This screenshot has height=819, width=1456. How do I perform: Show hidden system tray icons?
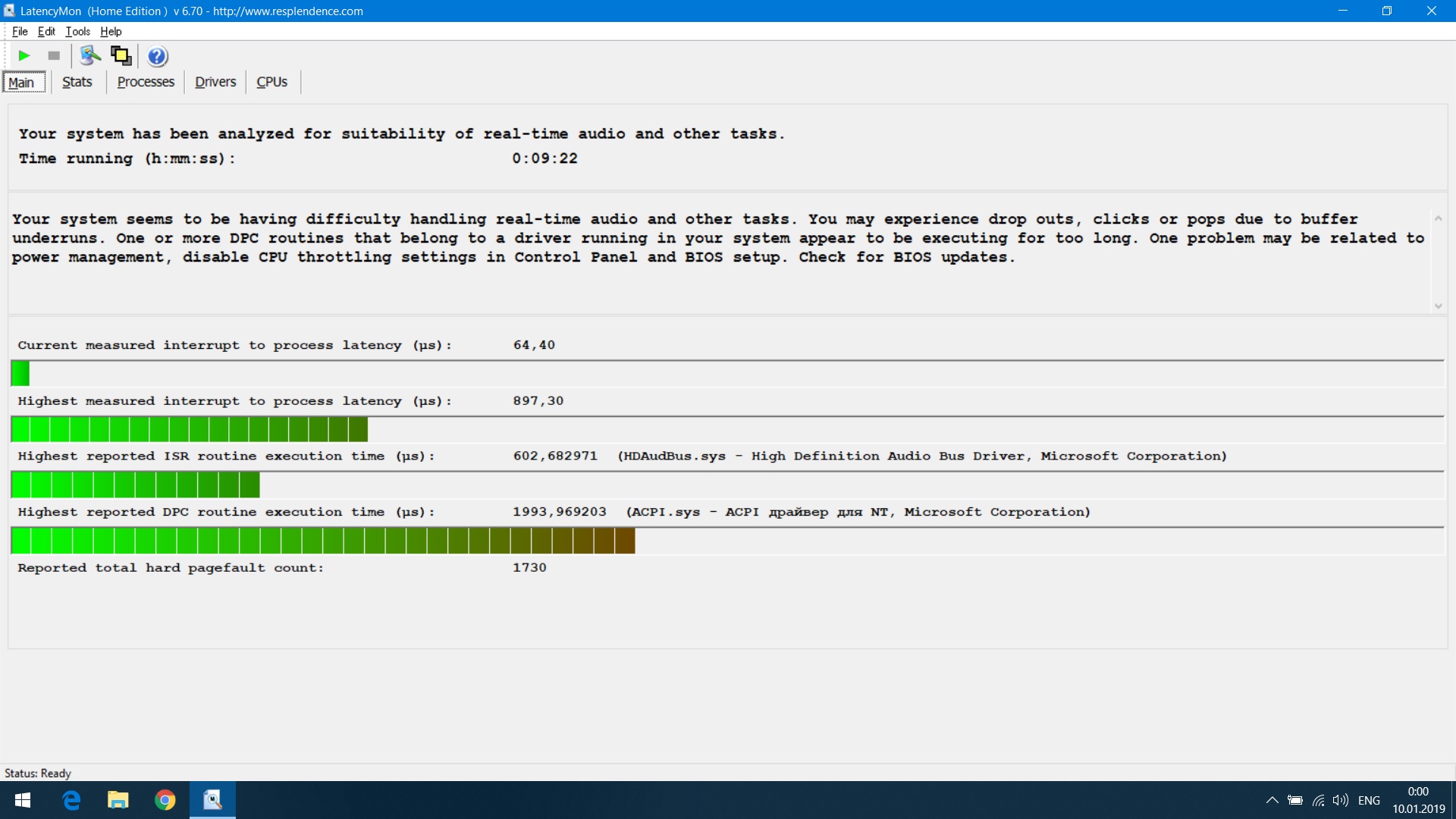(1272, 800)
